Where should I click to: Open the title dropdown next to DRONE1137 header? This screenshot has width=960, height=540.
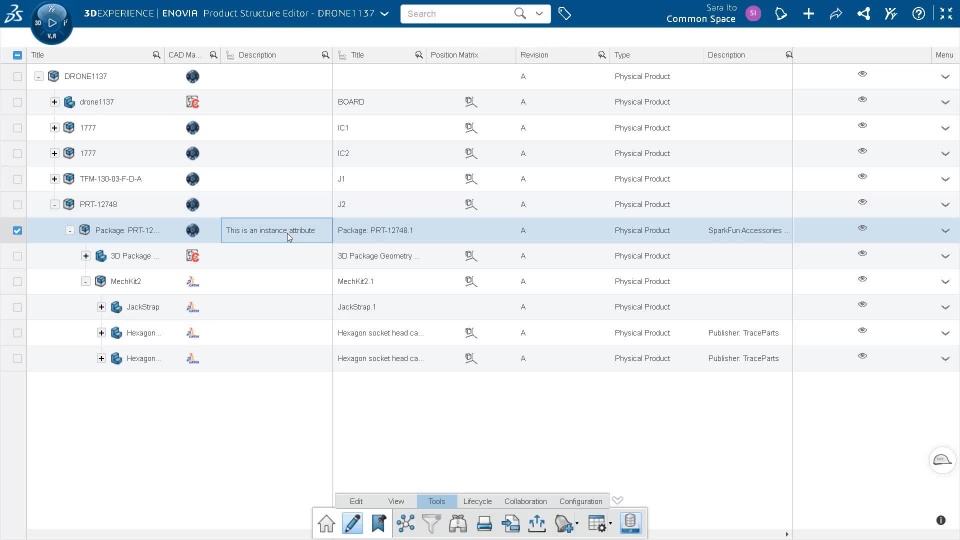[384, 13]
